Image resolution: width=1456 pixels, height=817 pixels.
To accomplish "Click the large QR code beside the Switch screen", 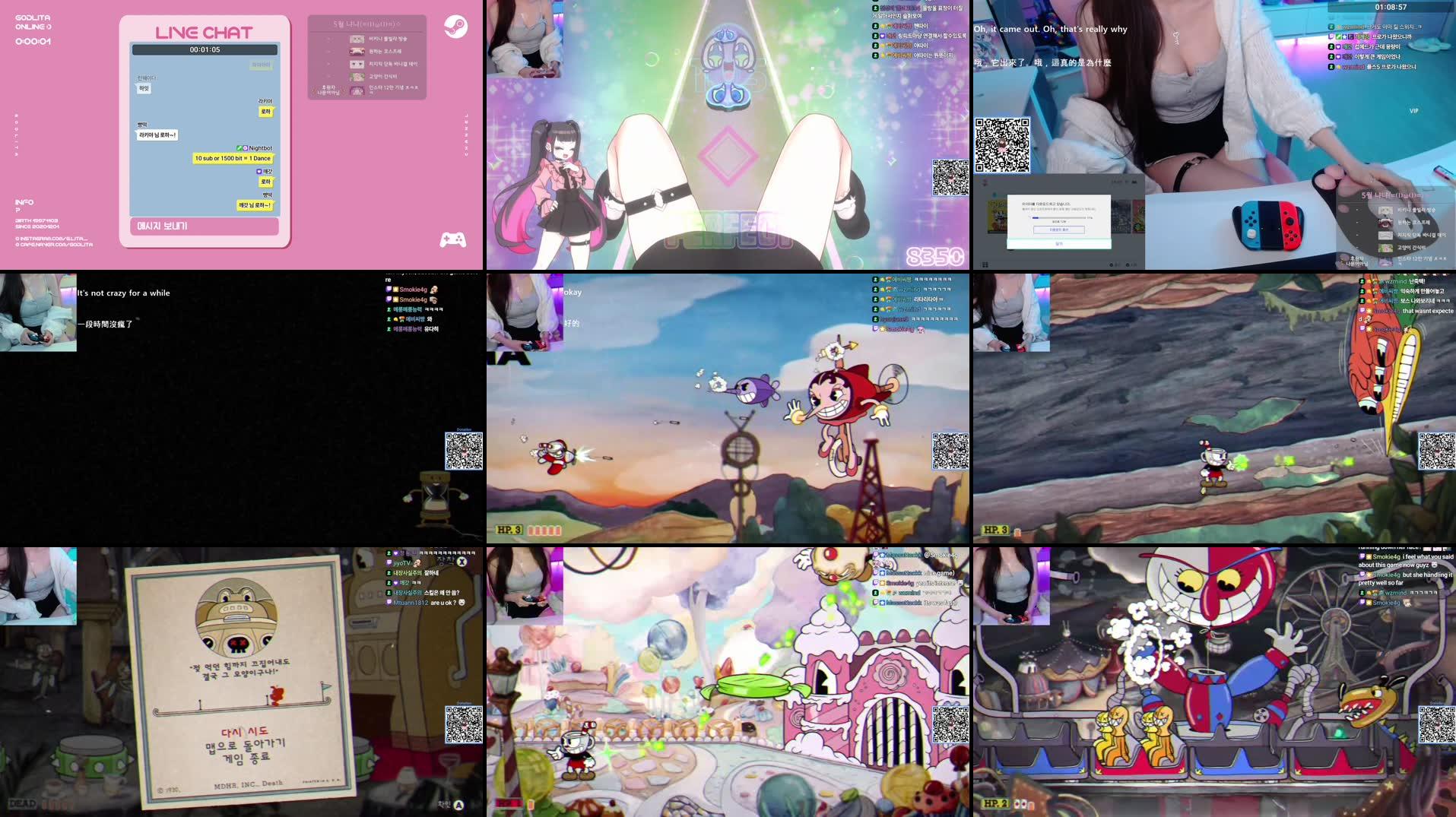I will pyautogui.click(x=1002, y=144).
